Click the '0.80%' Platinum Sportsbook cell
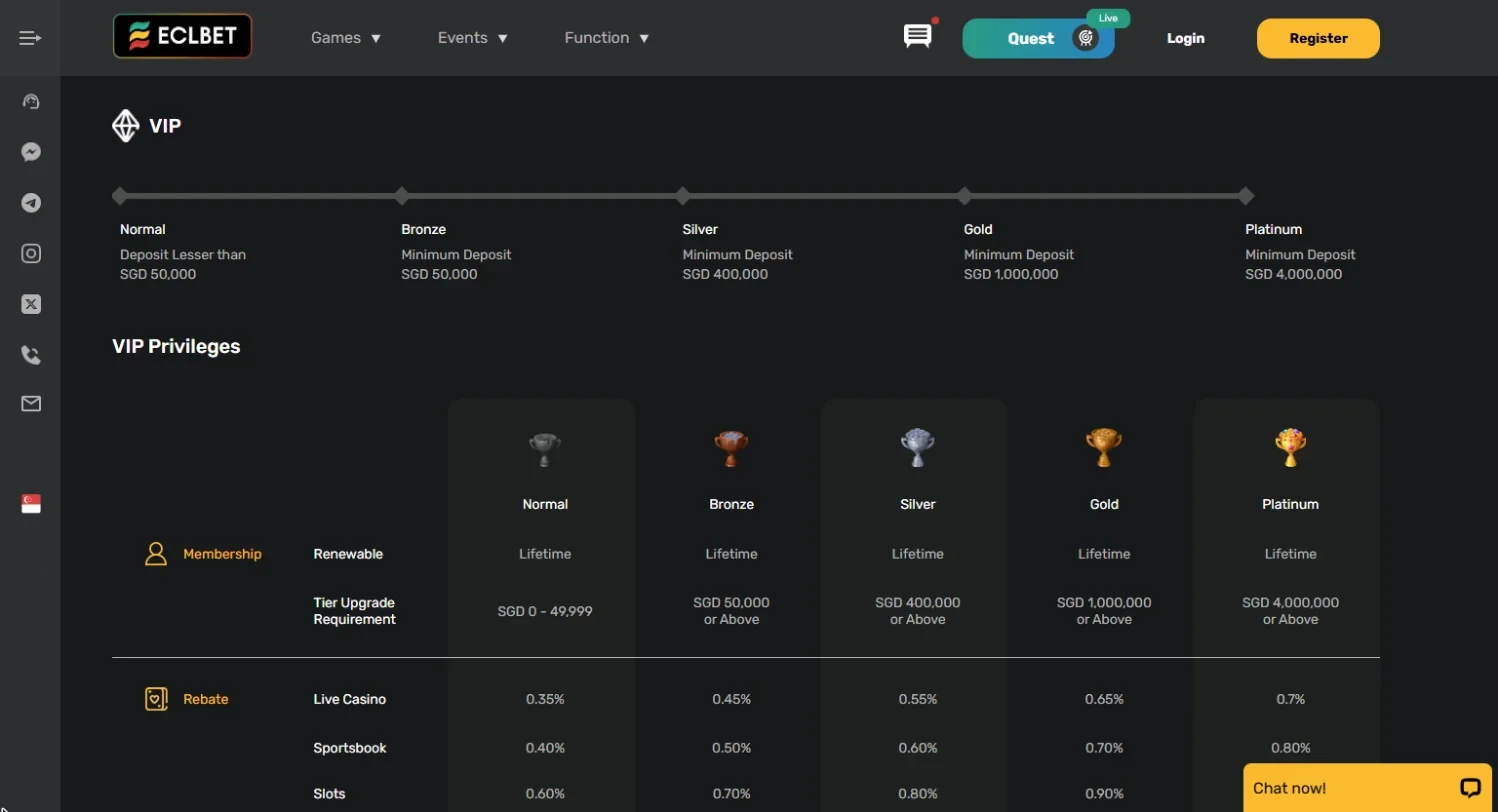Screen dimensions: 1498x812 pos(1290,748)
